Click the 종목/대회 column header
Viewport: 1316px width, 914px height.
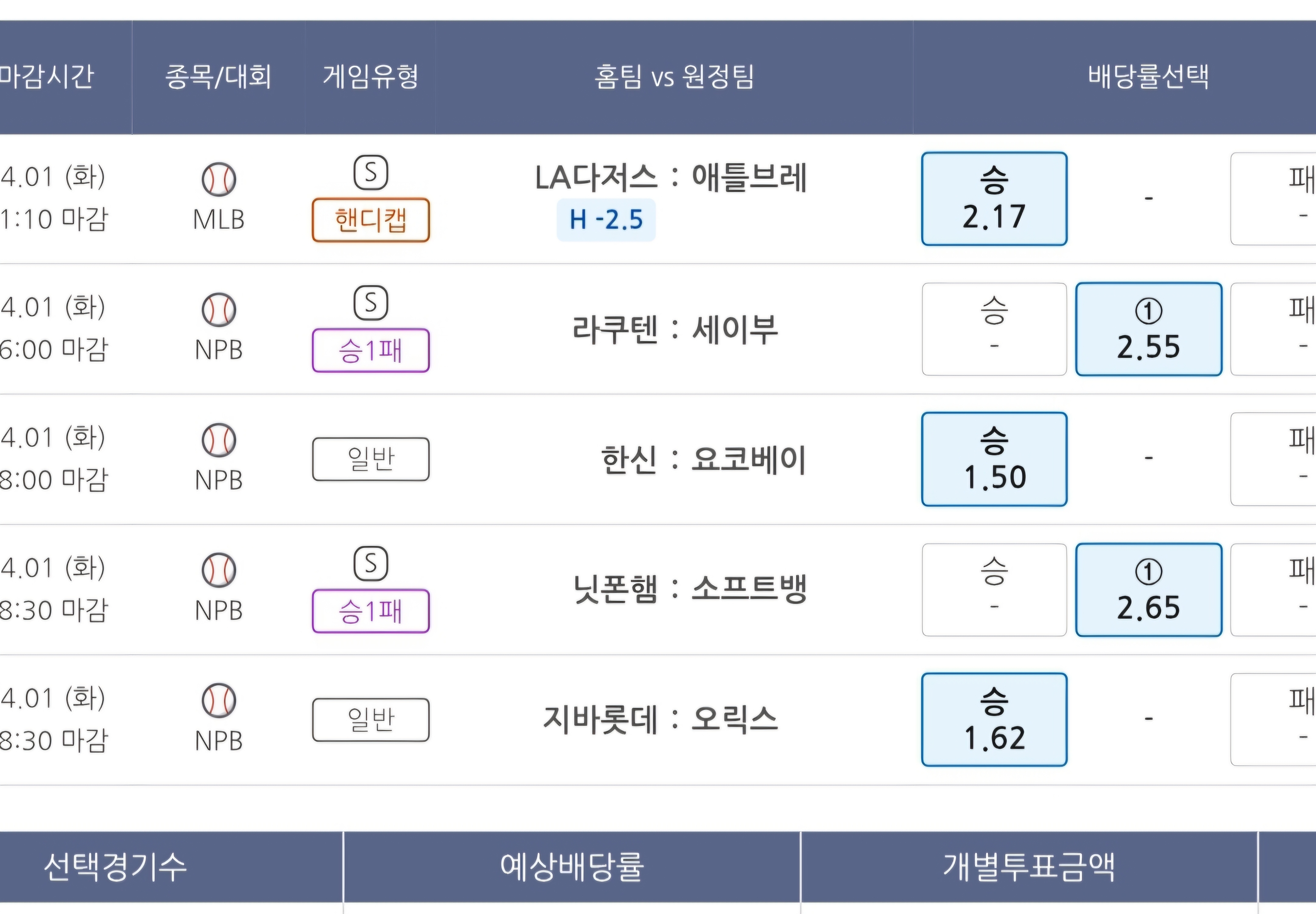pos(218,77)
